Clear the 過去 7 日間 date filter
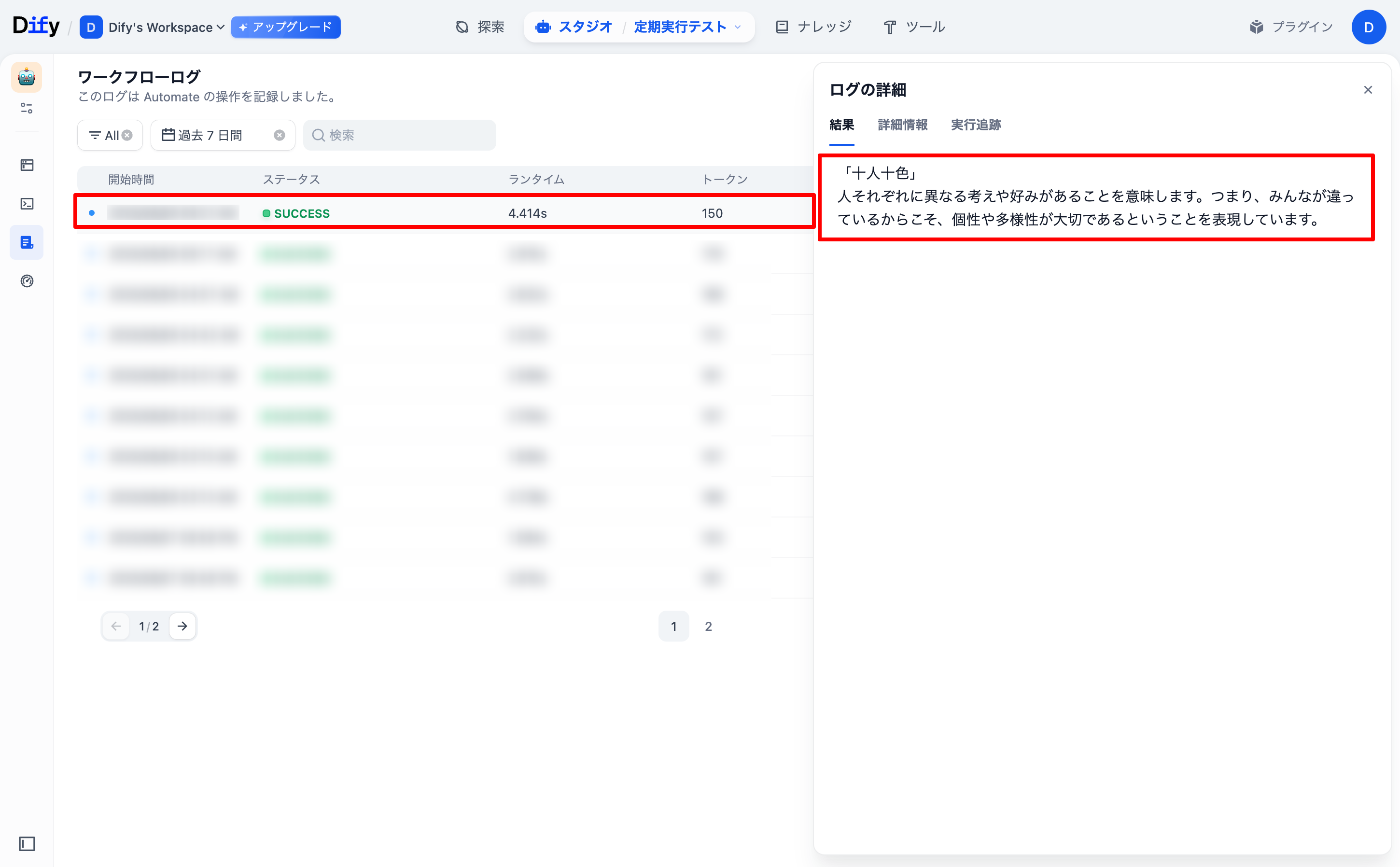This screenshot has width=1400, height=867. click(x=279, y=135)
